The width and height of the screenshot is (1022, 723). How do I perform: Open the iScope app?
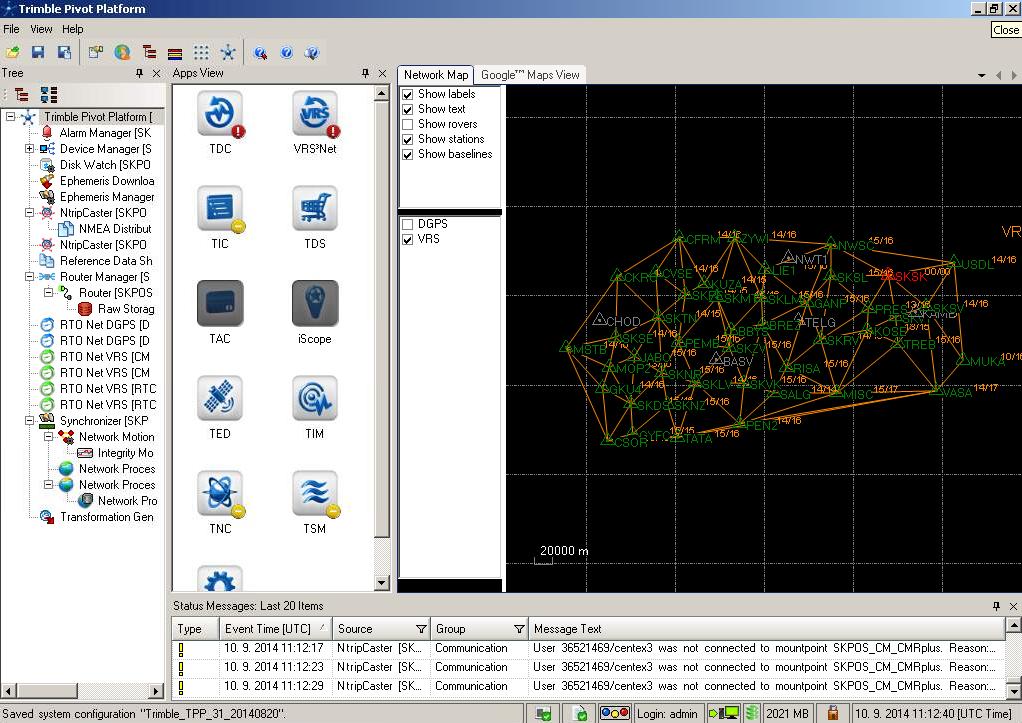coord(315,303)
